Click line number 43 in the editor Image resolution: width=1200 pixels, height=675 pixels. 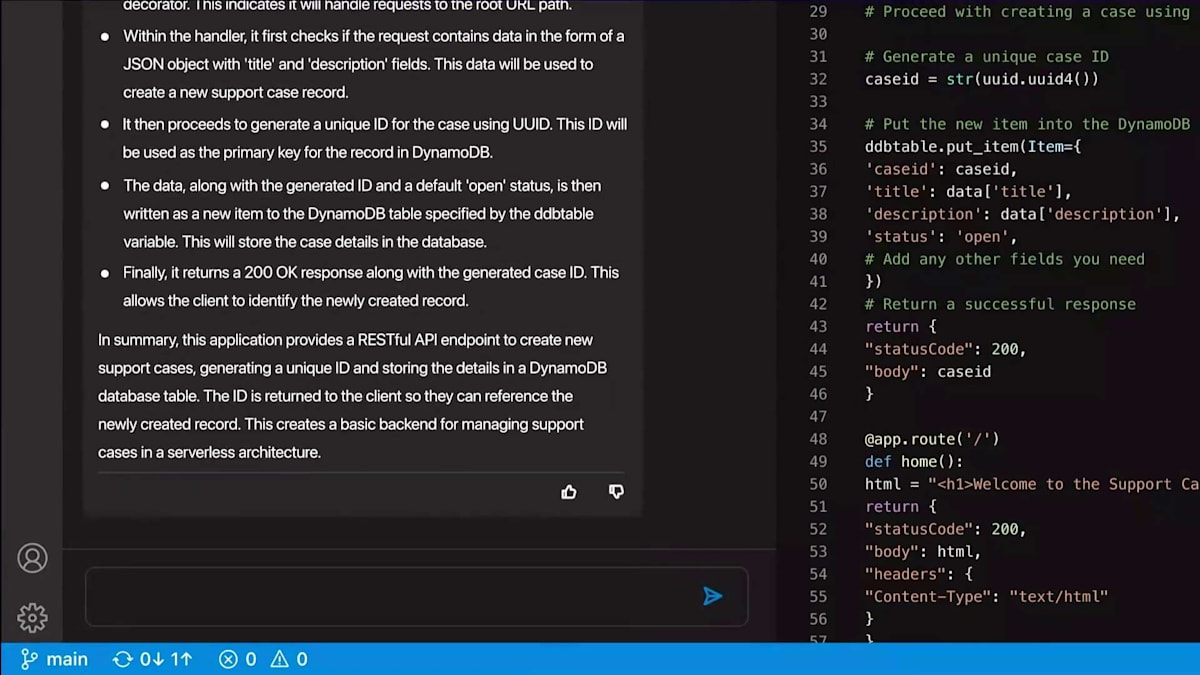pos(818,326)
